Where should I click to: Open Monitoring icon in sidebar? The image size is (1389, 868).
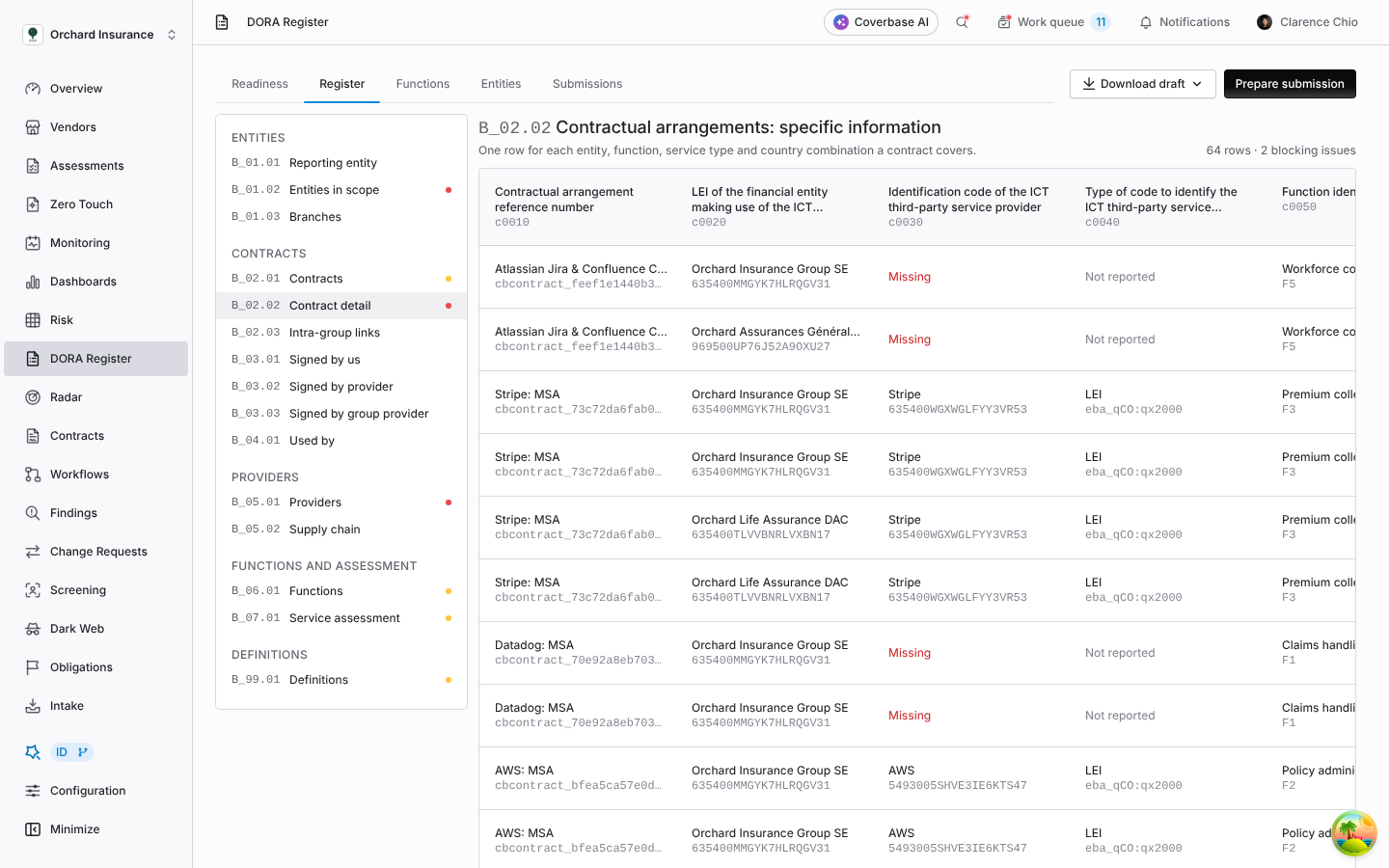click(33, 243)
